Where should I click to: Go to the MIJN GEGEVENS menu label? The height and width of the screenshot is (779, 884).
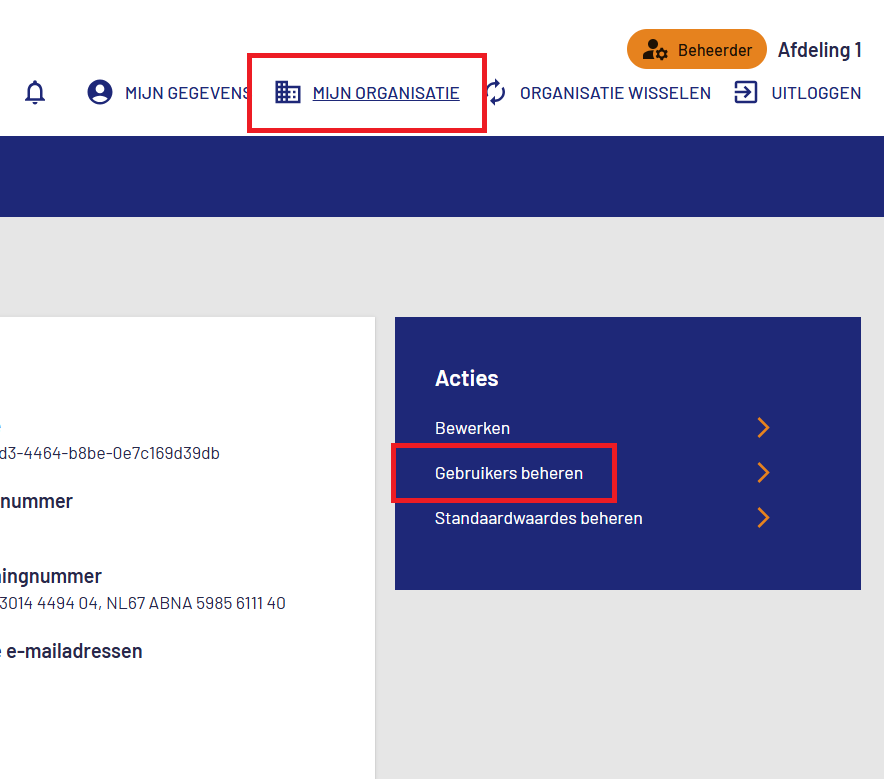(x=186, y=93)
